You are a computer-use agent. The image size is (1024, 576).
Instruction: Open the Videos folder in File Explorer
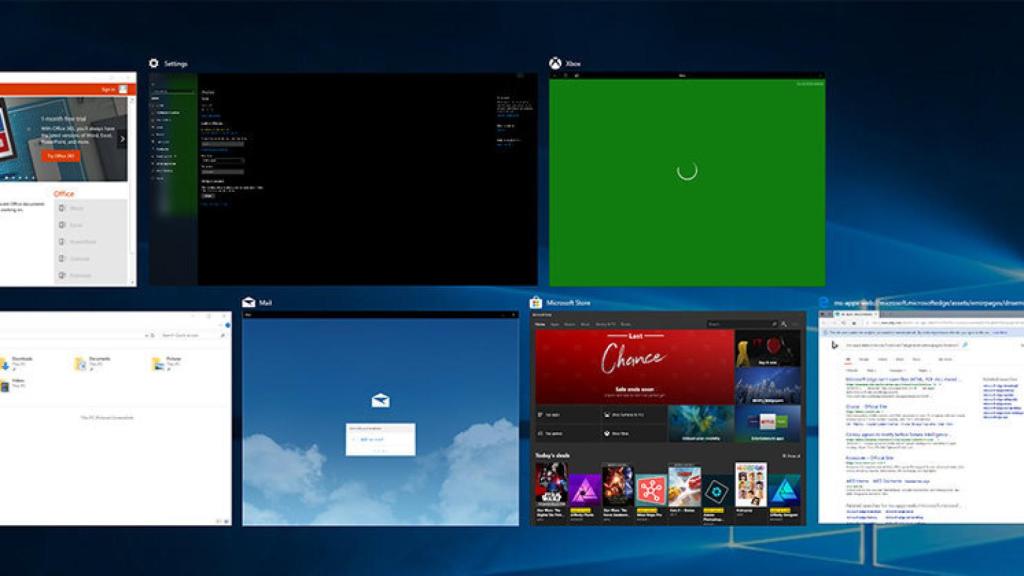(16, 382)
